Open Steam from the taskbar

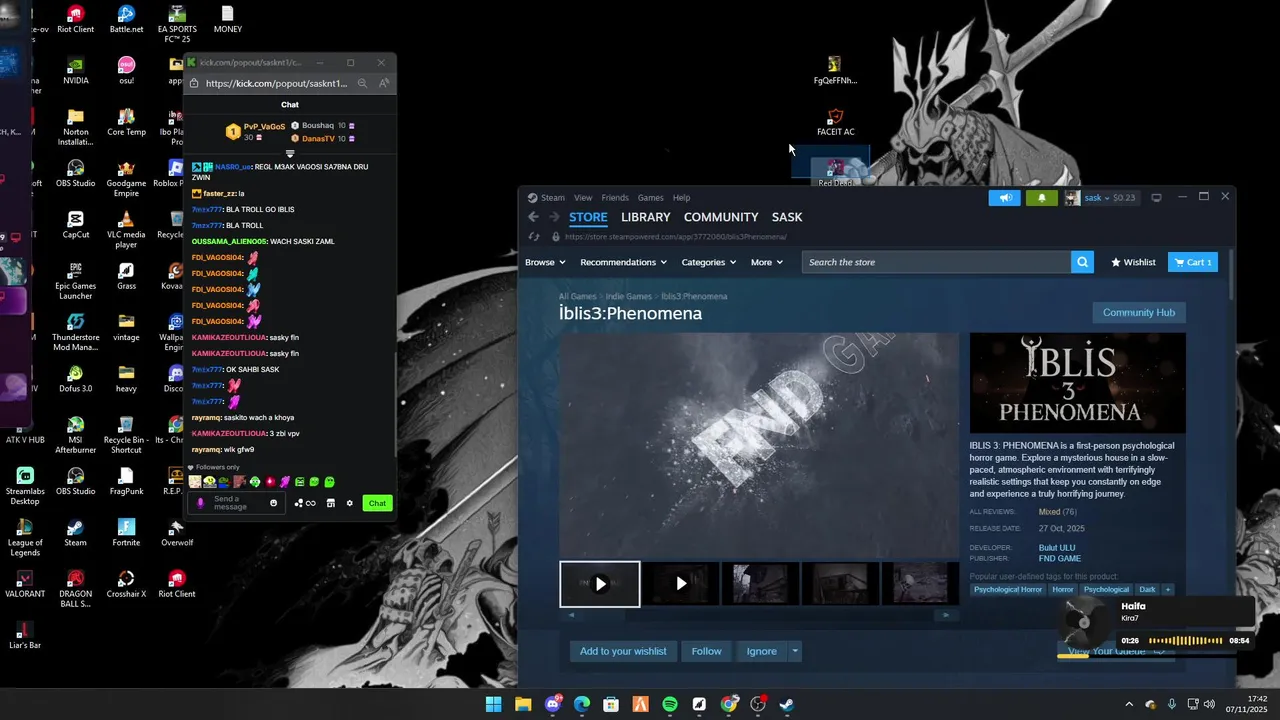787,704
